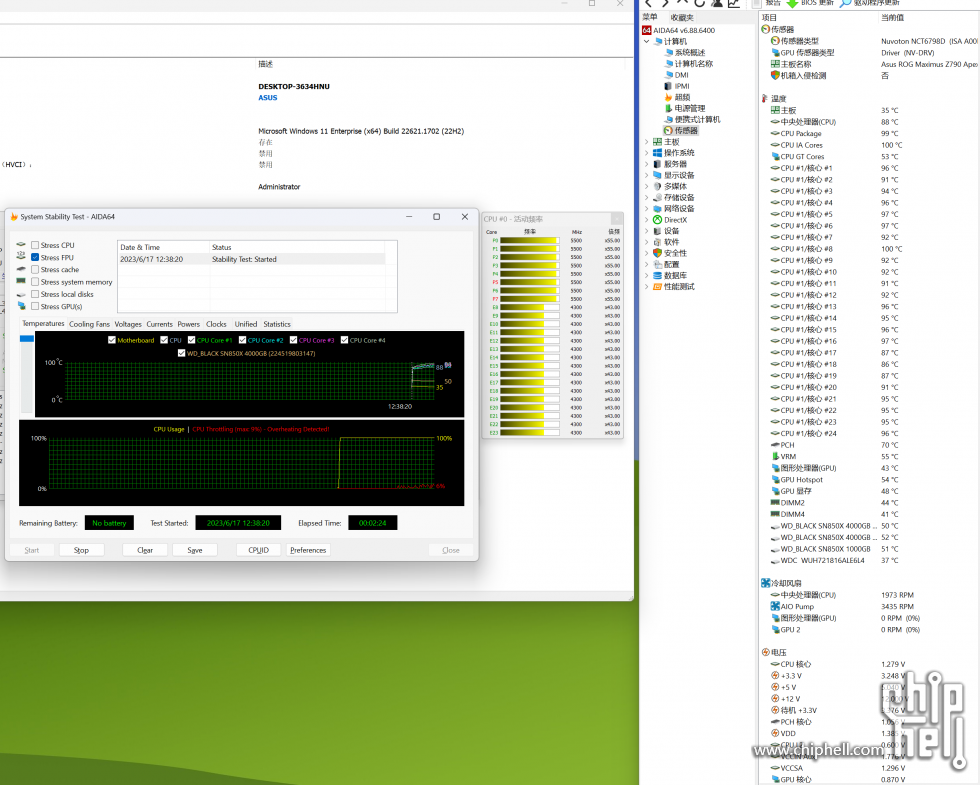This screenshot has width=980, height=785.
Task: Click the AIDA64 toolbar forward arrow
Action: point(666,3)
